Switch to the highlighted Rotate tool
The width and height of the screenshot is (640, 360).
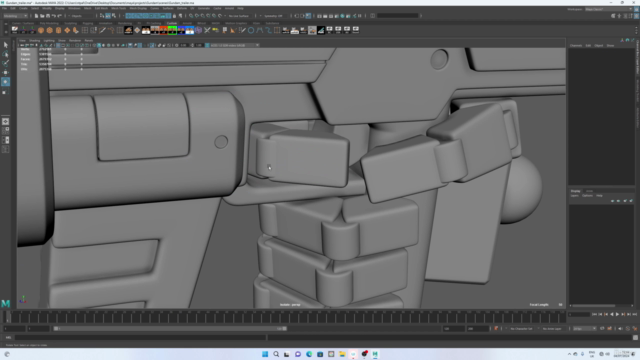(5, 82)
